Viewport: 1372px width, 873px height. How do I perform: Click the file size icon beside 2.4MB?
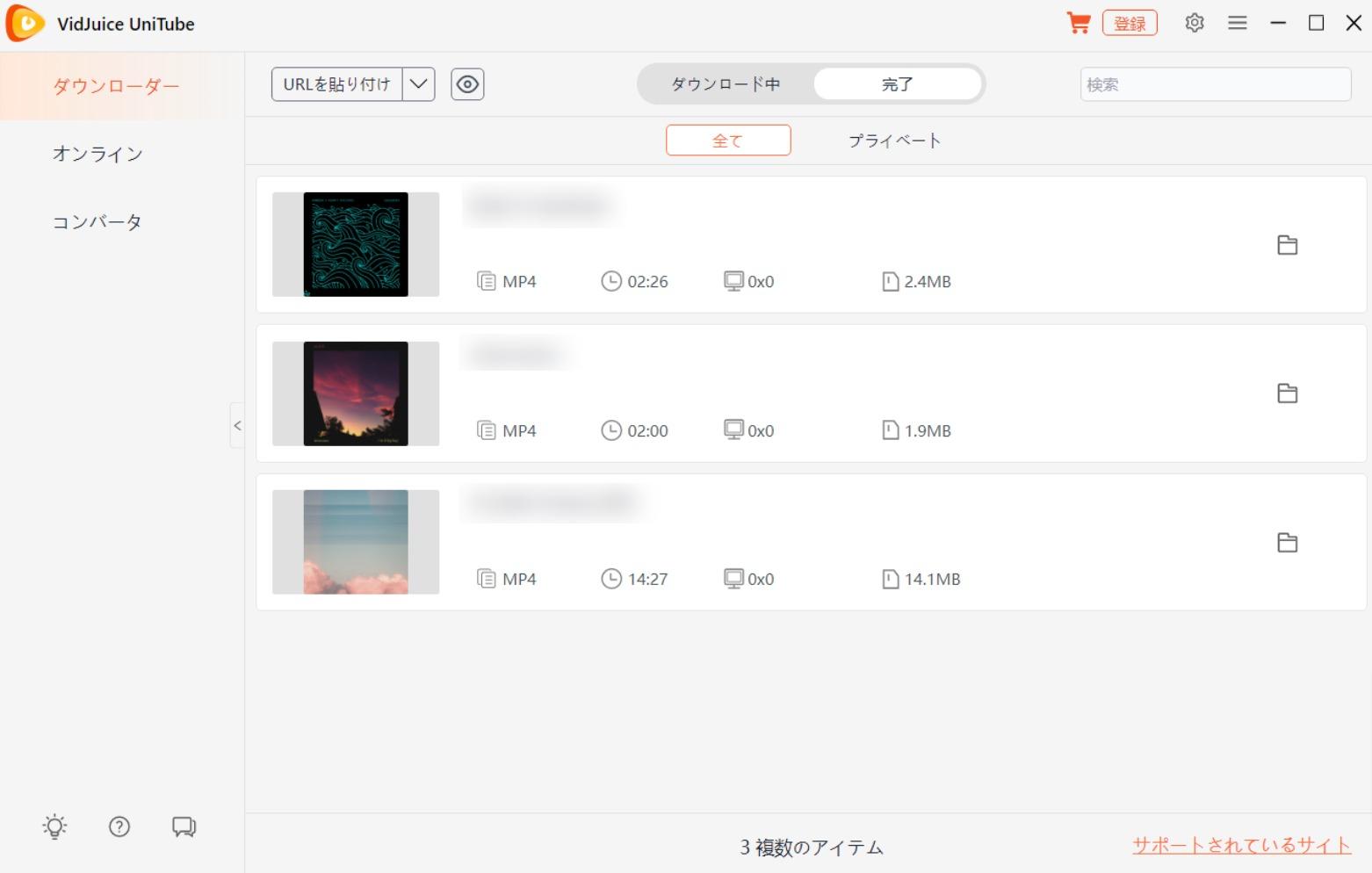tap(890, 281)
